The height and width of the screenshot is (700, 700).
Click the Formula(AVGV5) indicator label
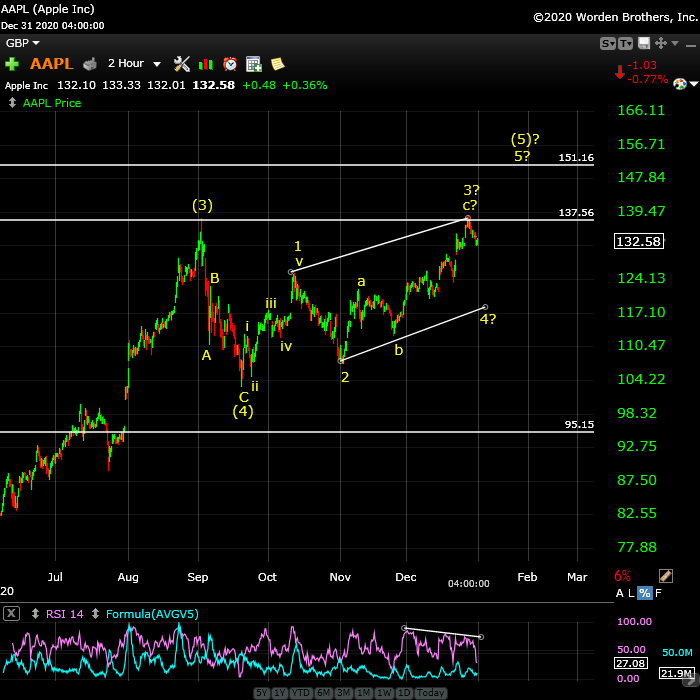point(152,614)
